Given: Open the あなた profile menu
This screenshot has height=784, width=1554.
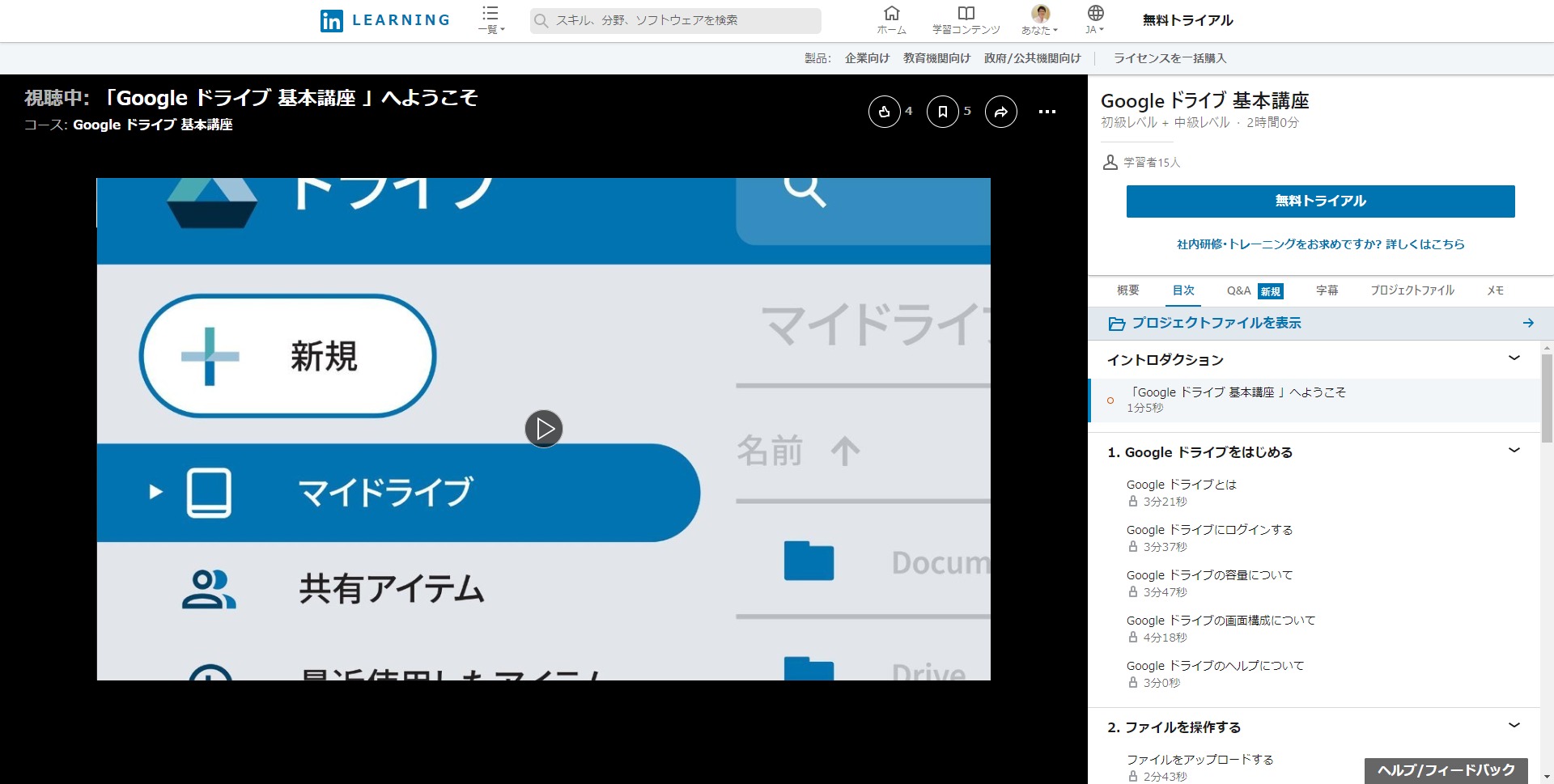Looking at the screenshot, I should coord(1040,20).
